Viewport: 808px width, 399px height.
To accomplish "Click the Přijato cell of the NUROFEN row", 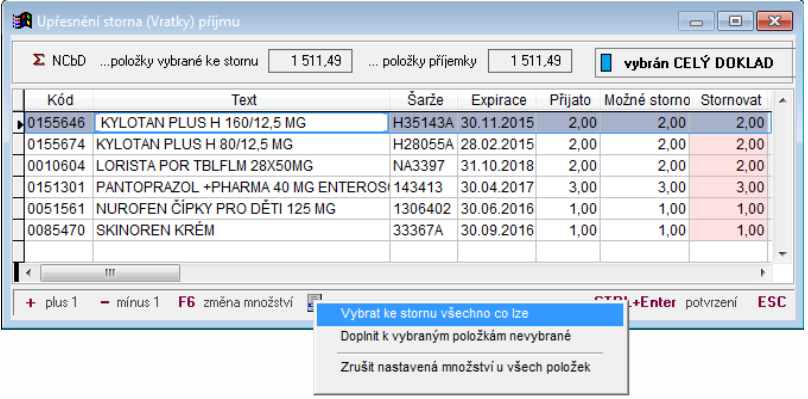I will (x=568, y=209).
